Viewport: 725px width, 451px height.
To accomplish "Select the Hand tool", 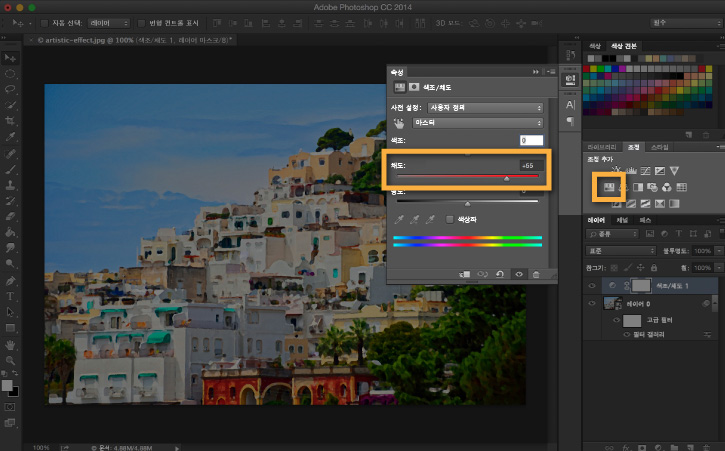I will 10,345.
